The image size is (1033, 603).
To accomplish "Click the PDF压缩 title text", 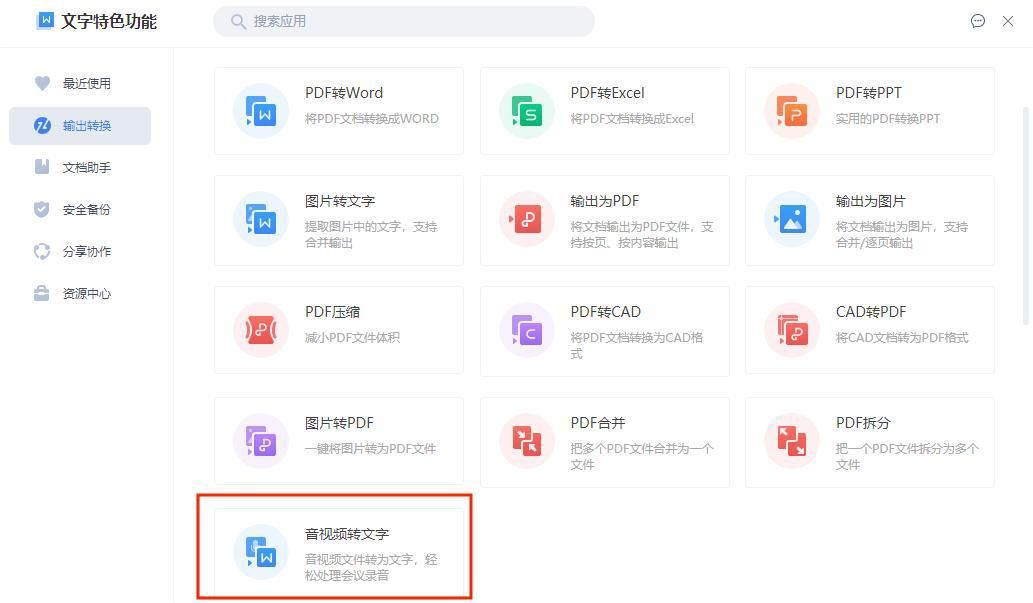I will pos(332,312).
